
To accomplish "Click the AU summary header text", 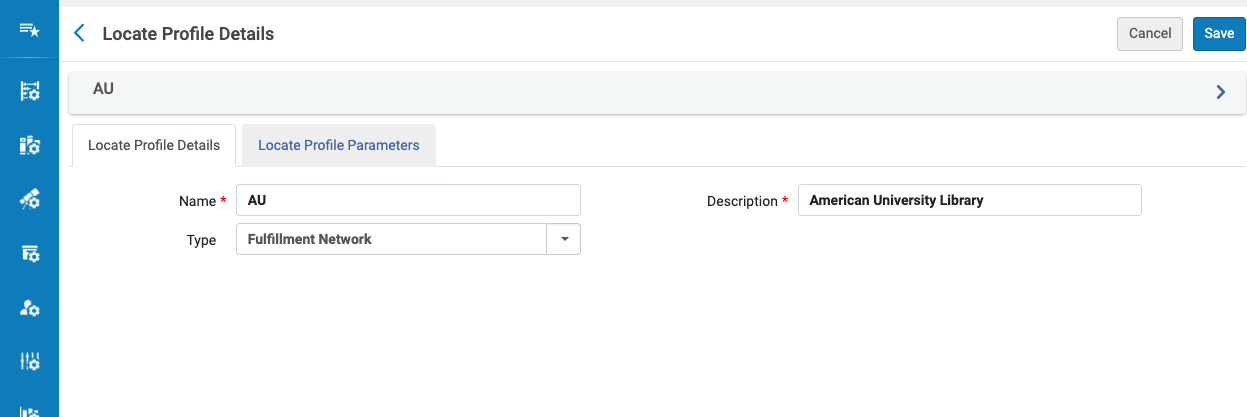I will click(x=103, y=88).
